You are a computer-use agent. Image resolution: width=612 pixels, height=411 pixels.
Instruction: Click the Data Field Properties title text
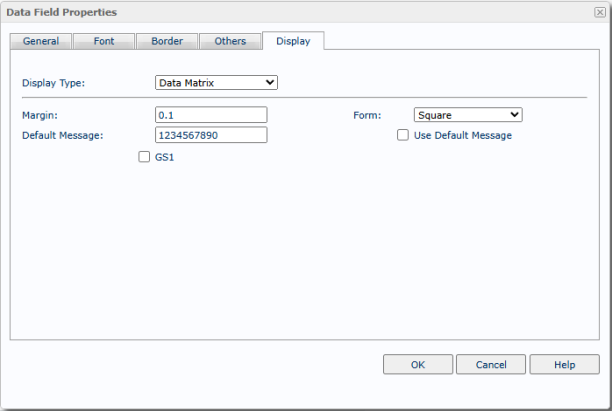62,12
